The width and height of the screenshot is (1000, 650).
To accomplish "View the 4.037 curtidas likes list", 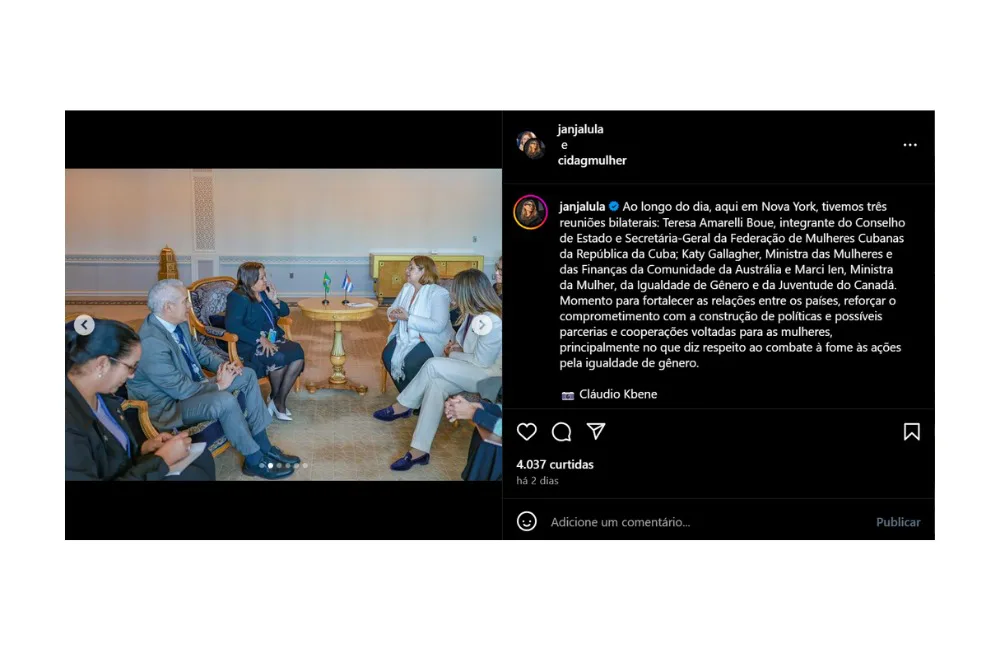I will 555,464.
